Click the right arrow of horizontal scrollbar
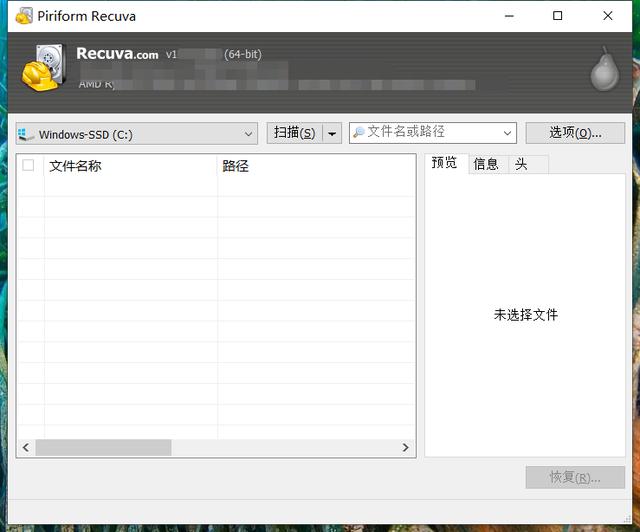This screenshot has height=532, width=640. (x=406, y=448)
